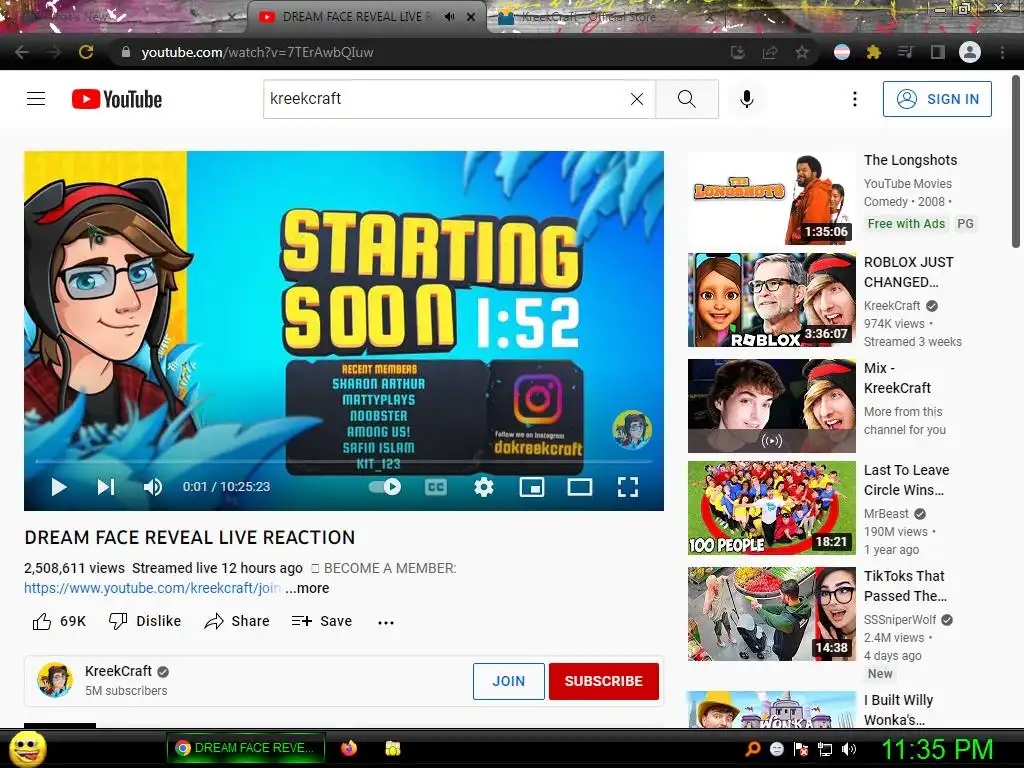Open the KreekCraft channel avatar
Image resolution: width=1024 pixels, height=768 pixels.
tap(55, 680)
